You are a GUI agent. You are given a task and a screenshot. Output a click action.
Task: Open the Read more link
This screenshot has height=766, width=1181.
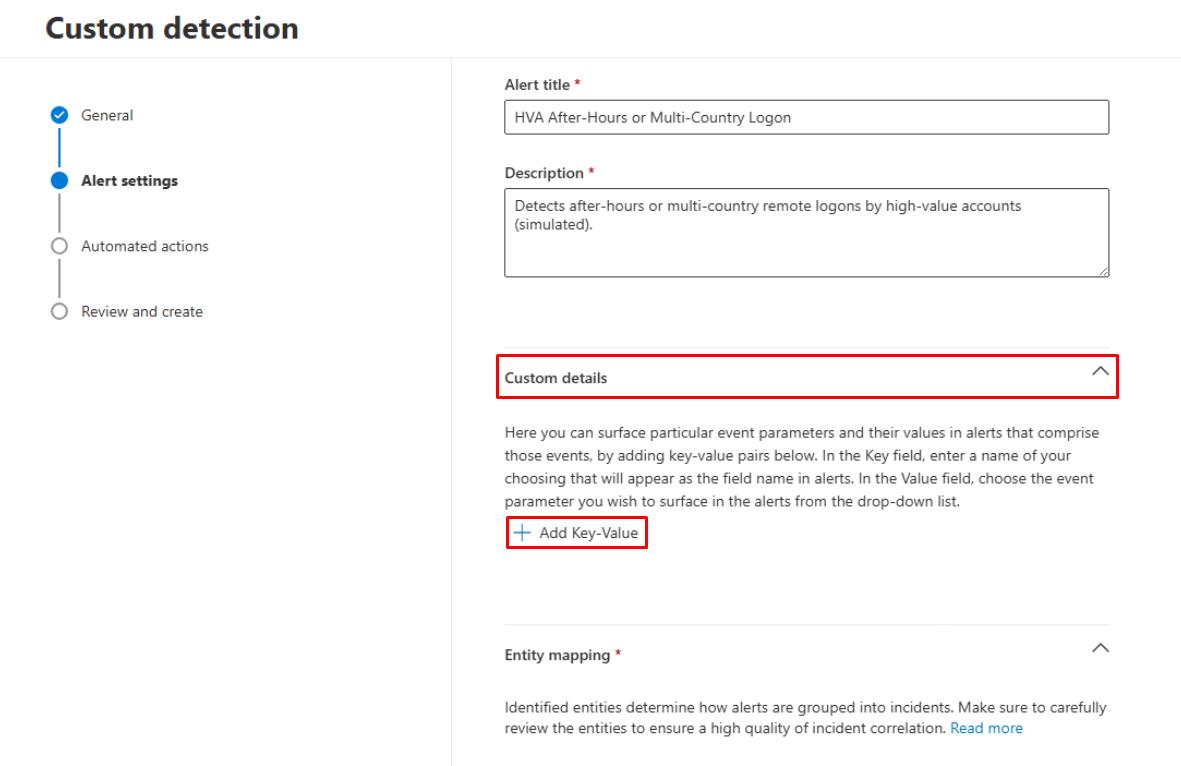(x=986, y=728)
